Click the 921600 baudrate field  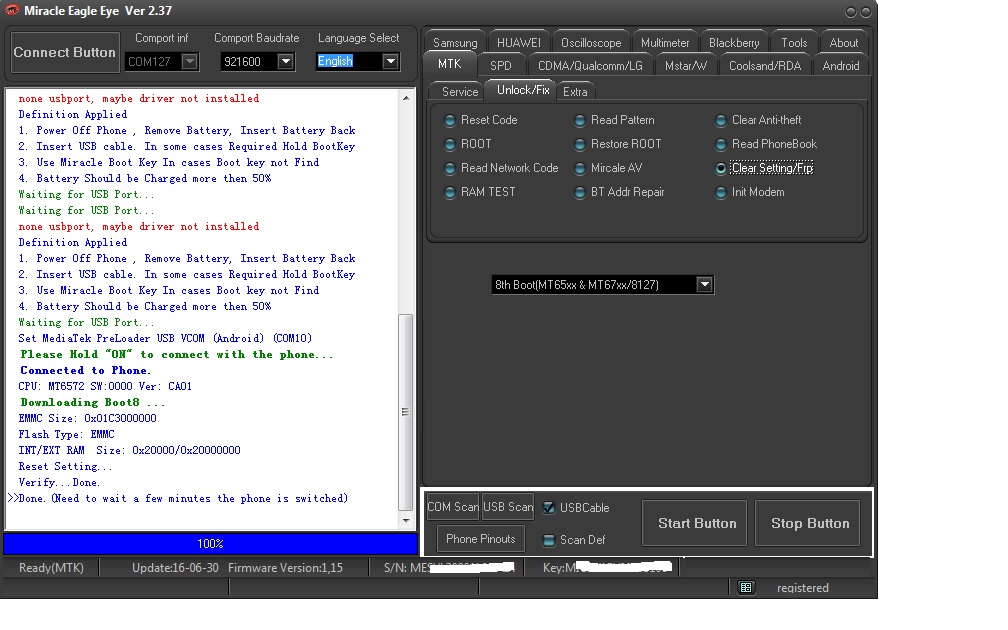coord(249,62)
